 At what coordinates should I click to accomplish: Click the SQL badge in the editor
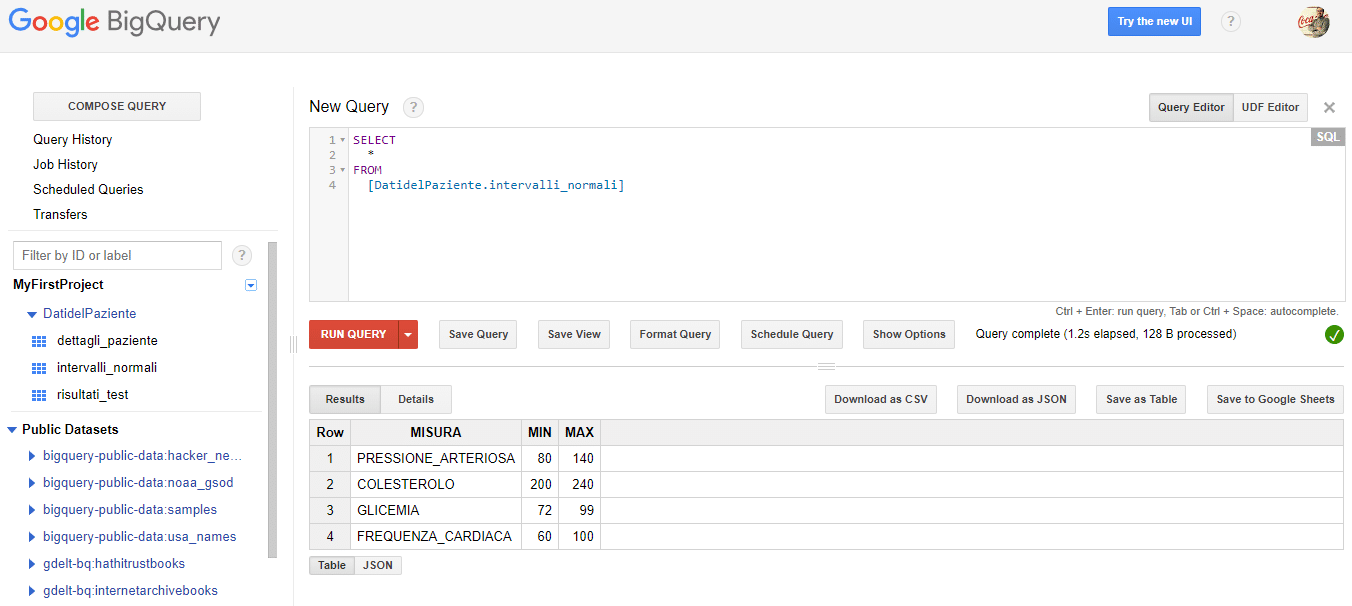(x=1328, y=137)
